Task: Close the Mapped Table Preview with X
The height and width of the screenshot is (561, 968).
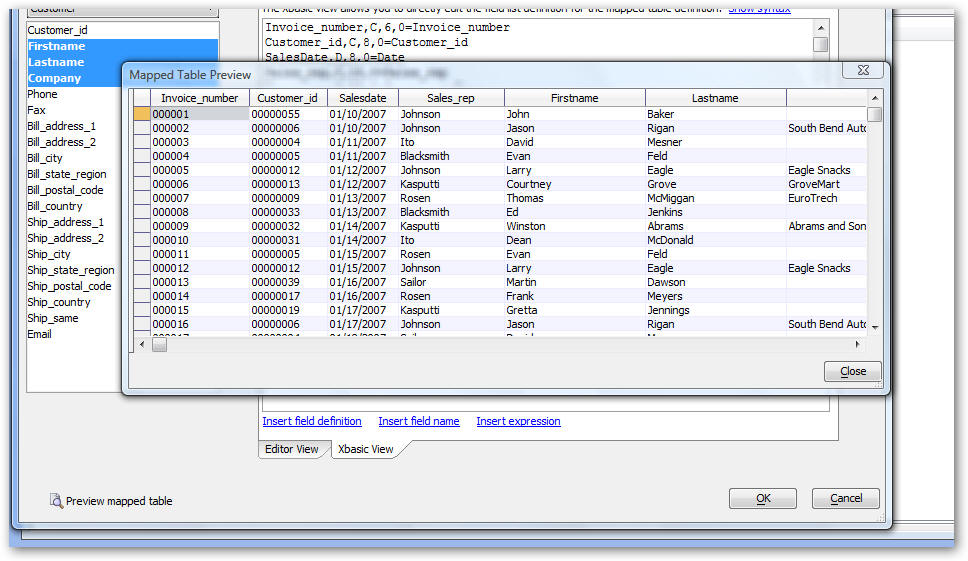Action: (863, 70)
